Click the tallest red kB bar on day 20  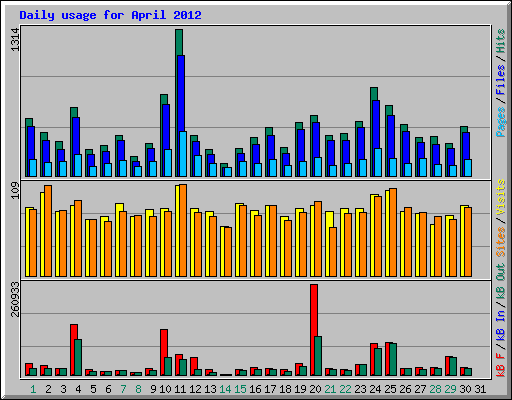[x=314, y=310]
